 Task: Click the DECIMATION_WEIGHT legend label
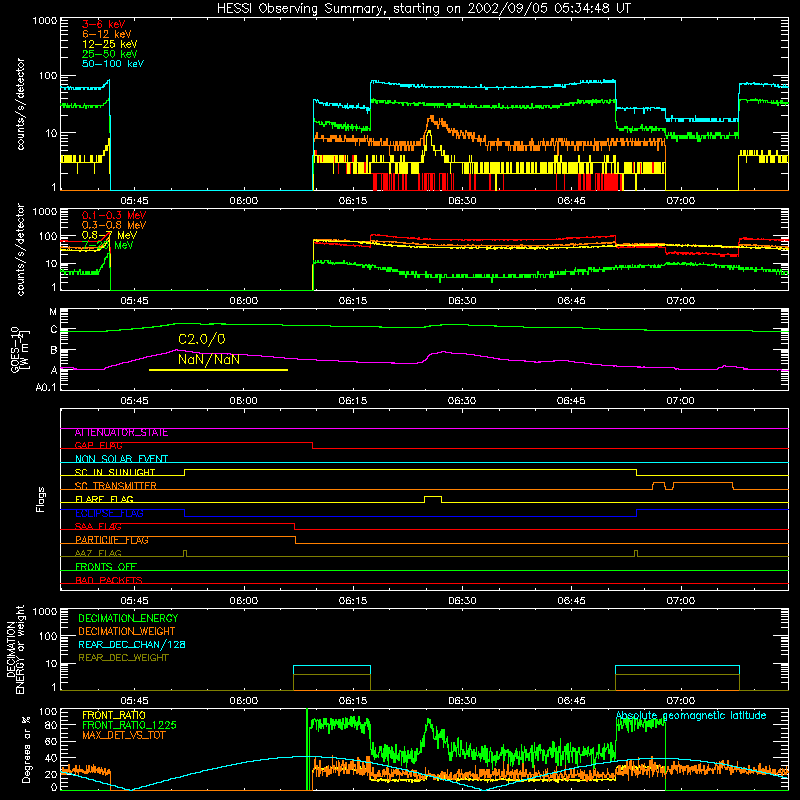coord(127,631)
